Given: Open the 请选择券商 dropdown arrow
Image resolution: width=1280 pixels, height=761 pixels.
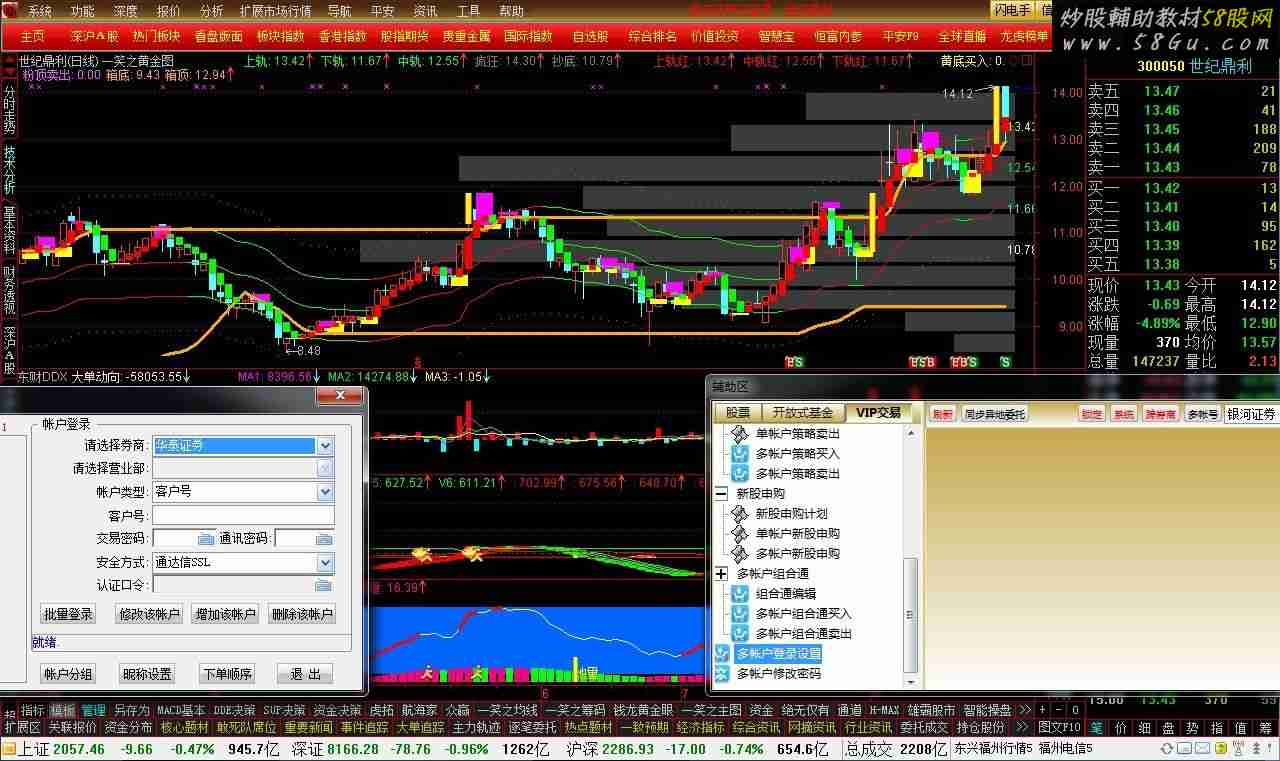Looking at the screenshot, I should (325, 446).
